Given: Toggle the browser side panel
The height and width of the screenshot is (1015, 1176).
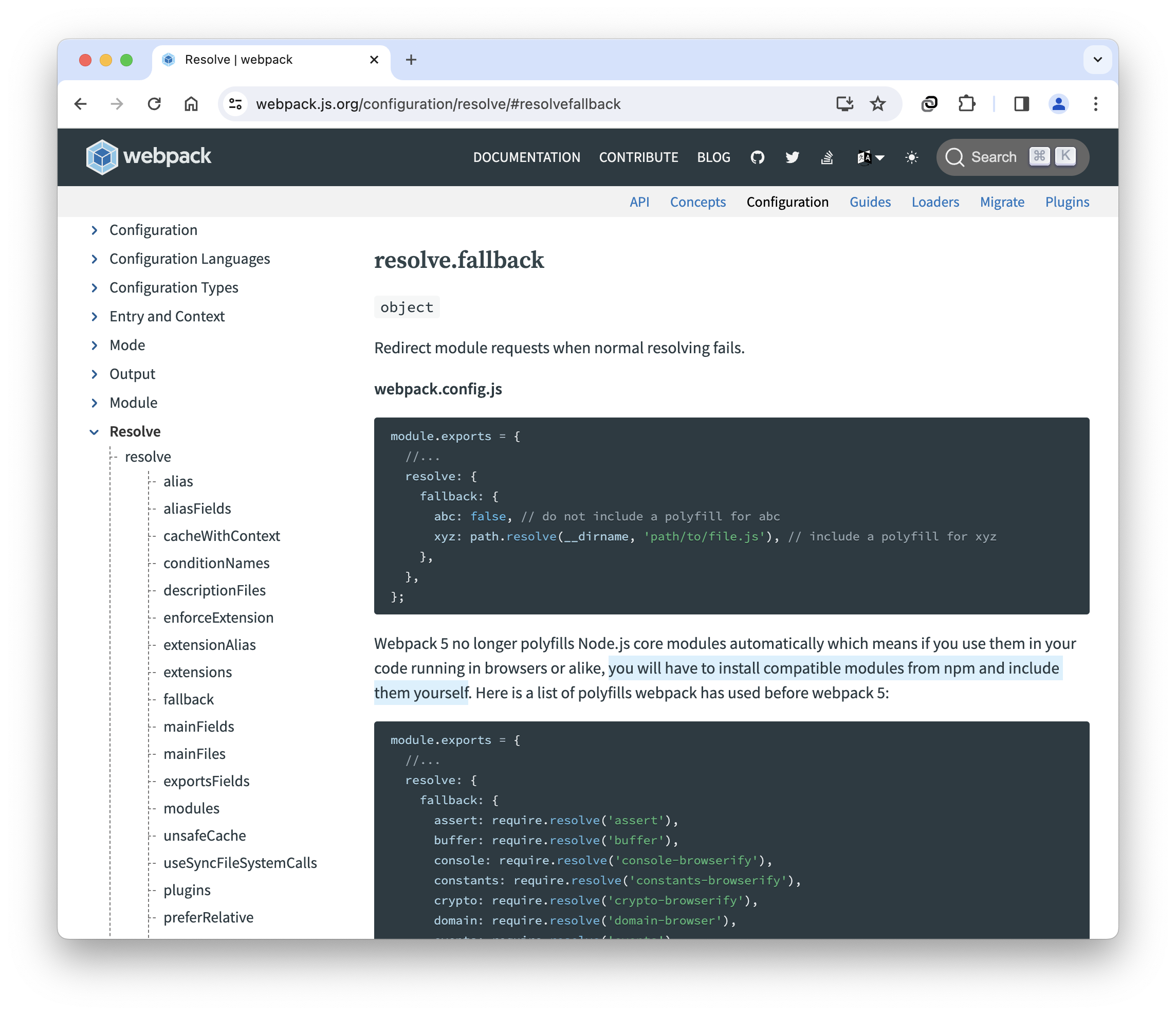Looking at the screenshot, I should coord(1021,104).
